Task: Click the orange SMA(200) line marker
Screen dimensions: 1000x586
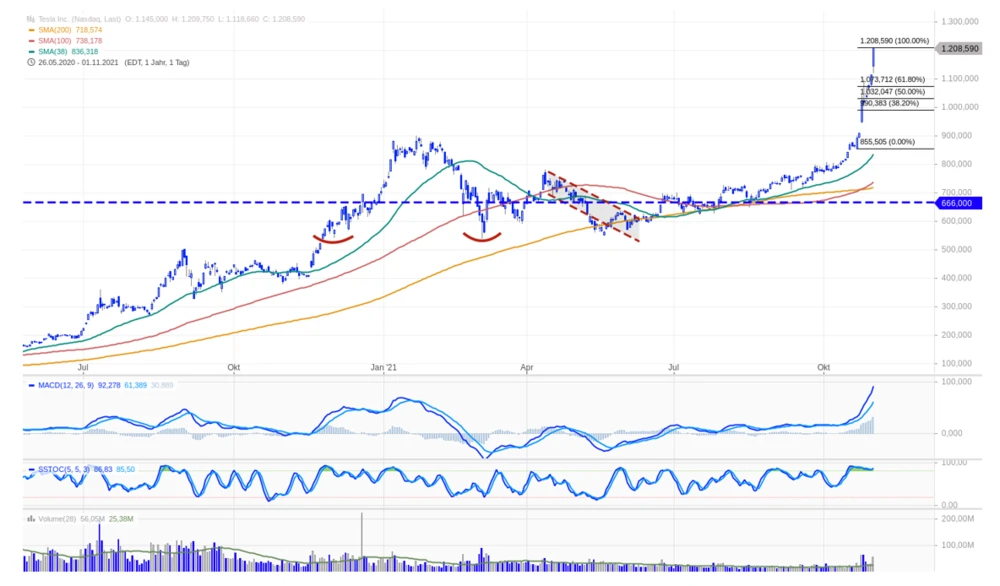Action: pos(30,30)
